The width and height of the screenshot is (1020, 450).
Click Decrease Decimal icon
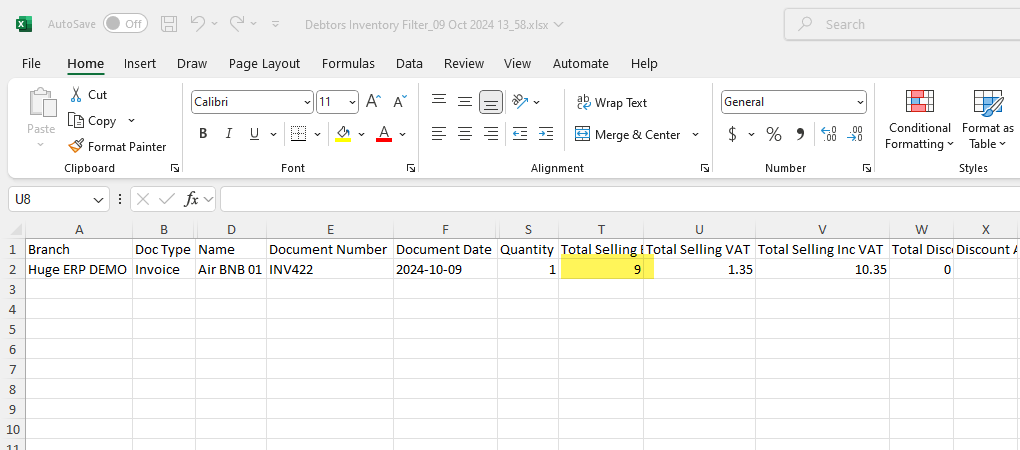[854, 134]
